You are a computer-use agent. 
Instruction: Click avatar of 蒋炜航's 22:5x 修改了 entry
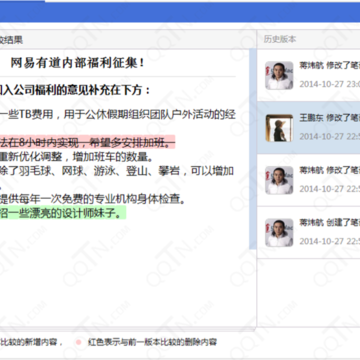[279, 180]
